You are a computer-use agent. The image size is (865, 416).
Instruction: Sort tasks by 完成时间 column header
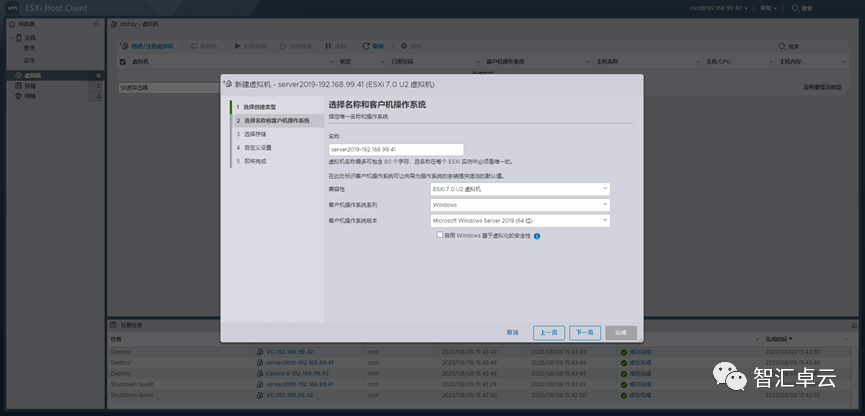[778, 339]
